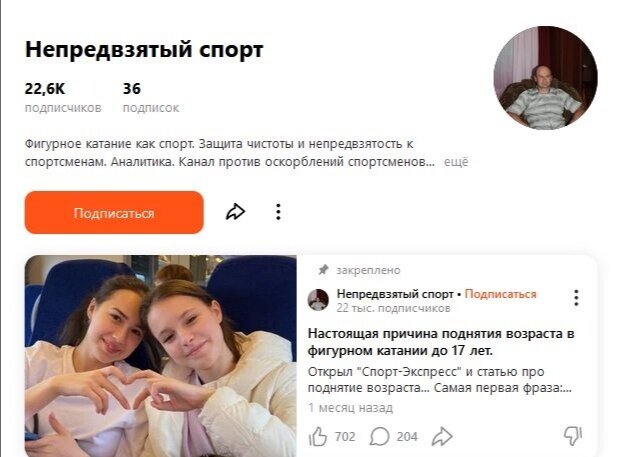Click the orange Подписаться link in post
Viewport: 638px width, 457px height.
tap(500, 294)
